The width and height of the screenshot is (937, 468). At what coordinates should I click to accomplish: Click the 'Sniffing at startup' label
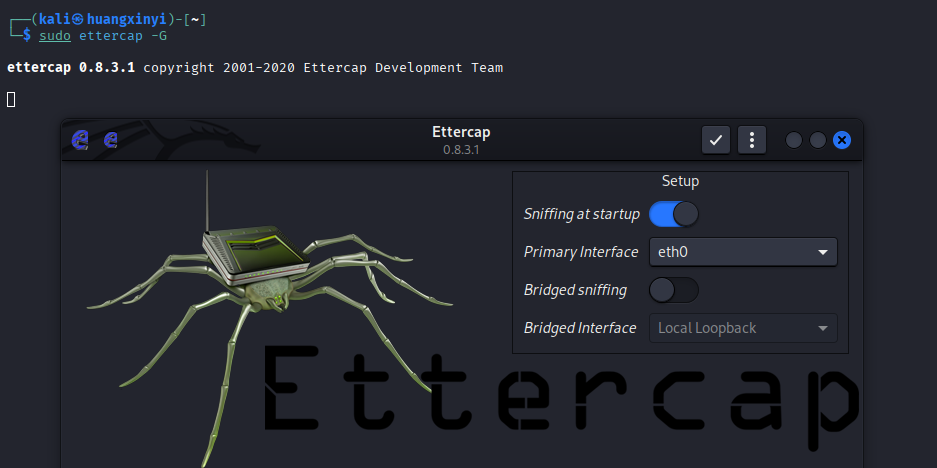(x=581, y=214)
